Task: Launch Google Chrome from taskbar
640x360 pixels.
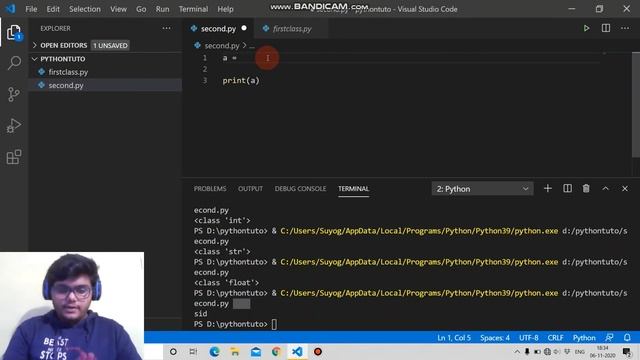Action: (276, 351)
